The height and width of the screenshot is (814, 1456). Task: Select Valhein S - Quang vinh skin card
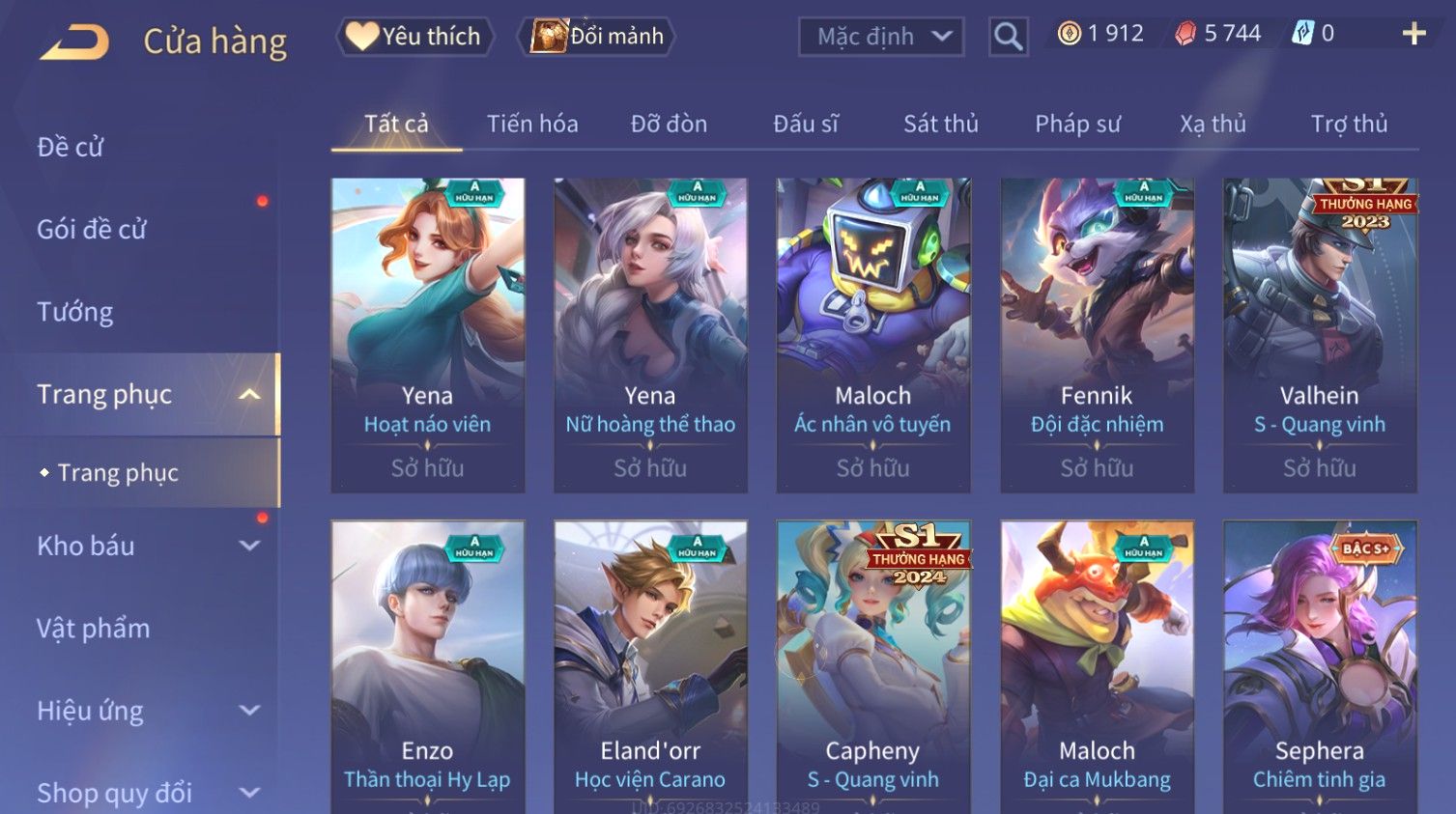1320,335
